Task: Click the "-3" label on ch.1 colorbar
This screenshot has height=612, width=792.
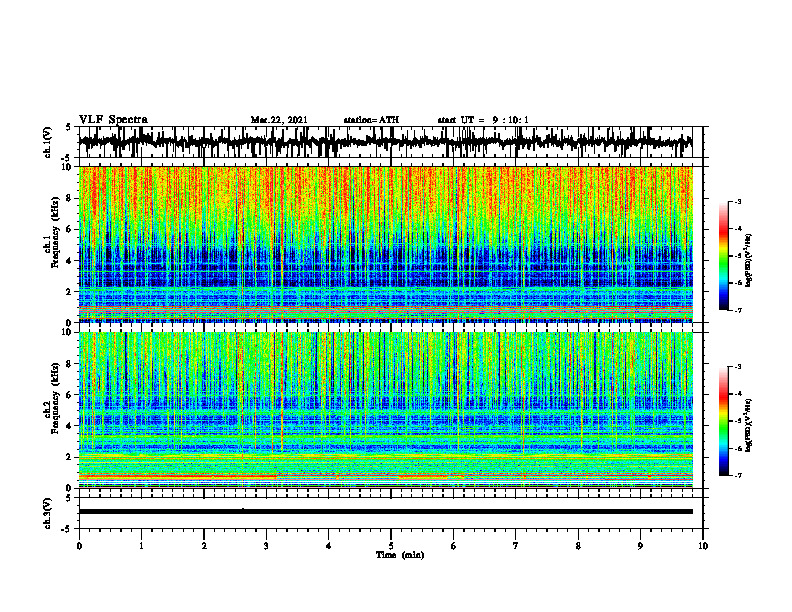Action: click(x=737, y=201)
